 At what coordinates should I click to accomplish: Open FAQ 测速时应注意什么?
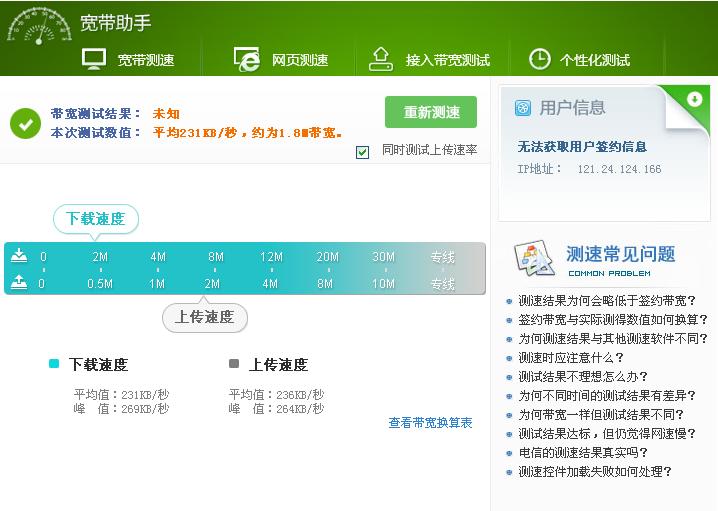[571, 358]
